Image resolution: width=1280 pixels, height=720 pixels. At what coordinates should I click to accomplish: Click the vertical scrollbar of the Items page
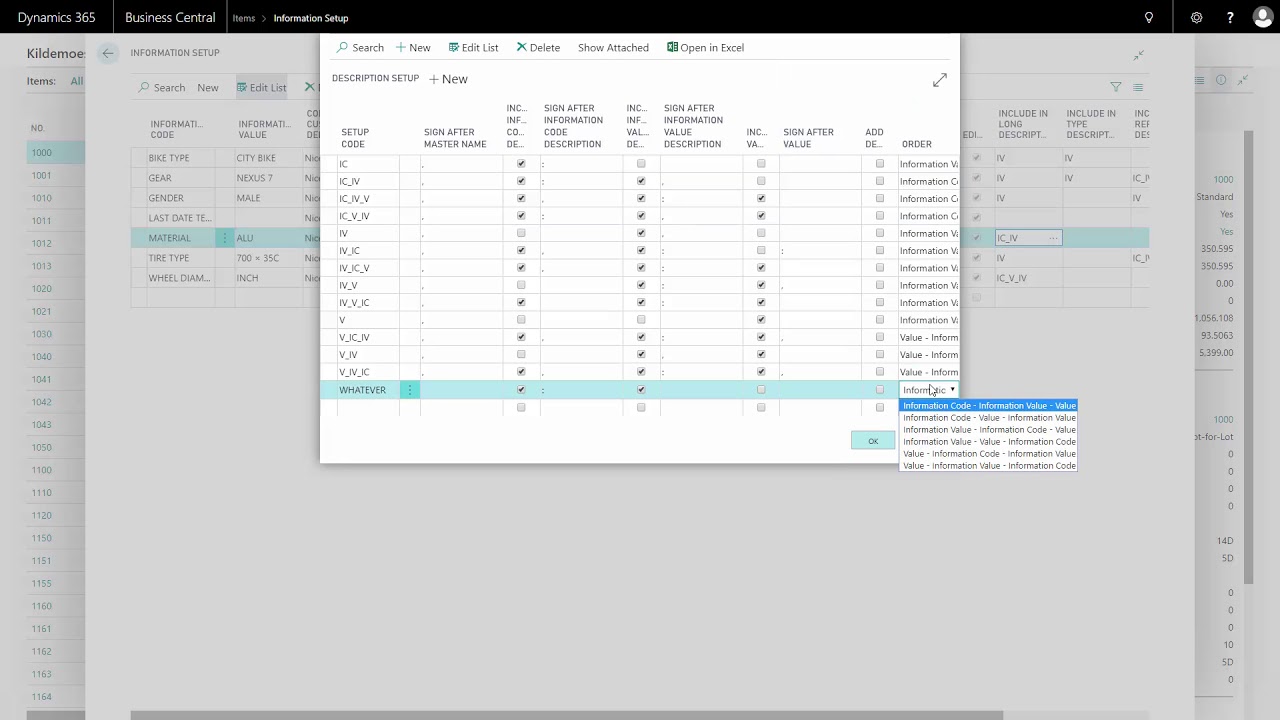[x=1248, y=358]
